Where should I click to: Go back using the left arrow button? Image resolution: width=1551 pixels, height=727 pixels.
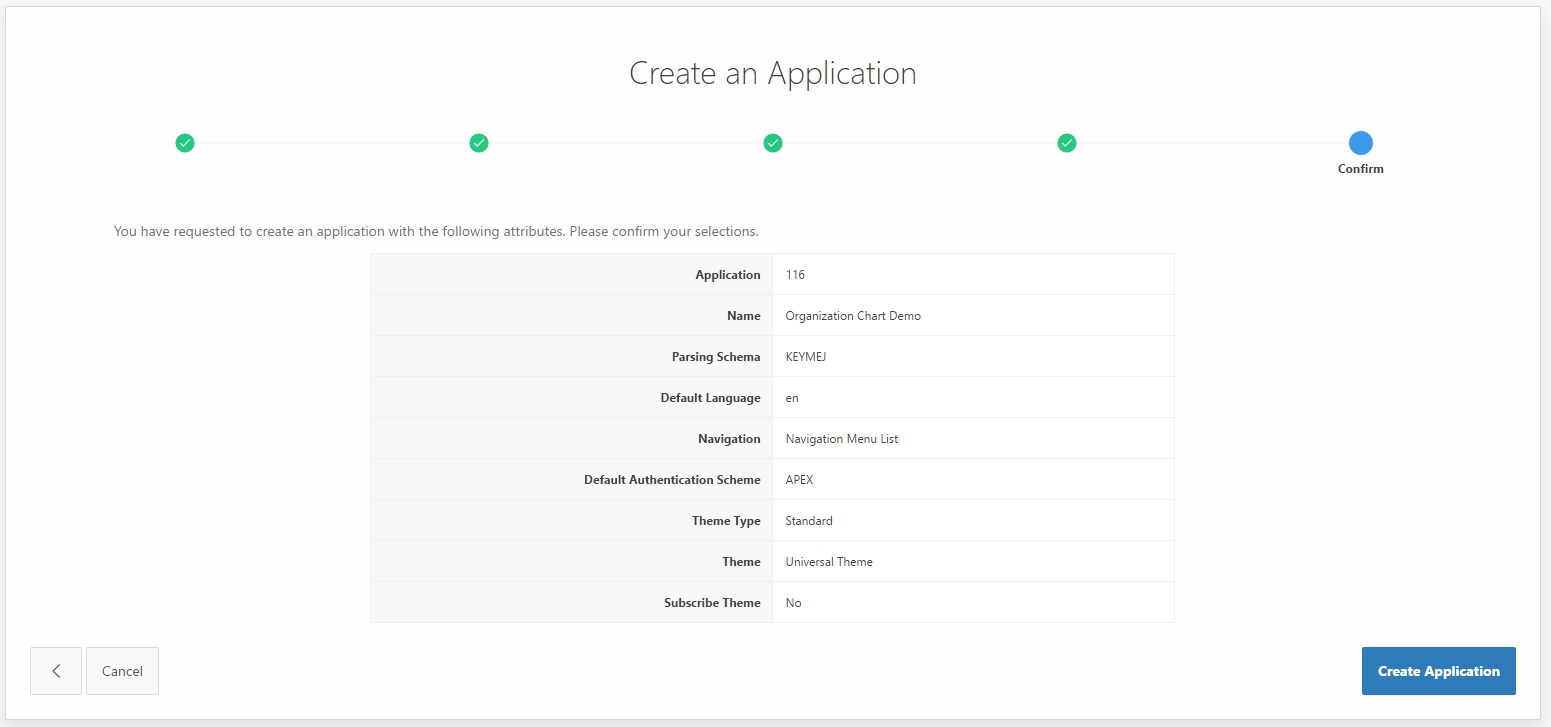point(56,671)
